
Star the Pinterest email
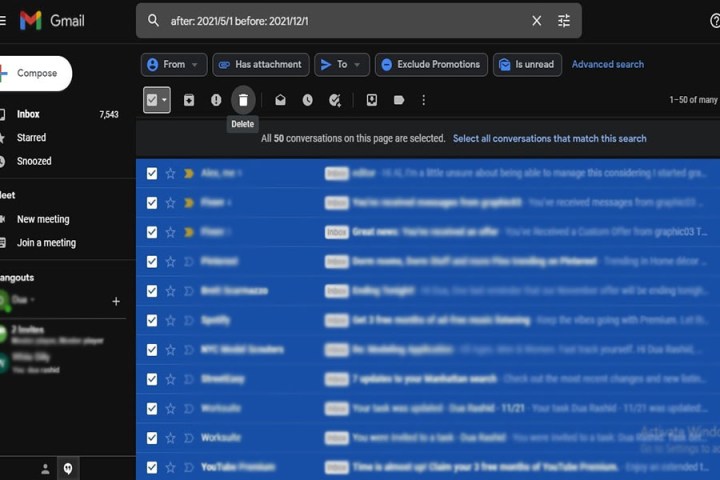pyautogui.click(x=170, y=261)
